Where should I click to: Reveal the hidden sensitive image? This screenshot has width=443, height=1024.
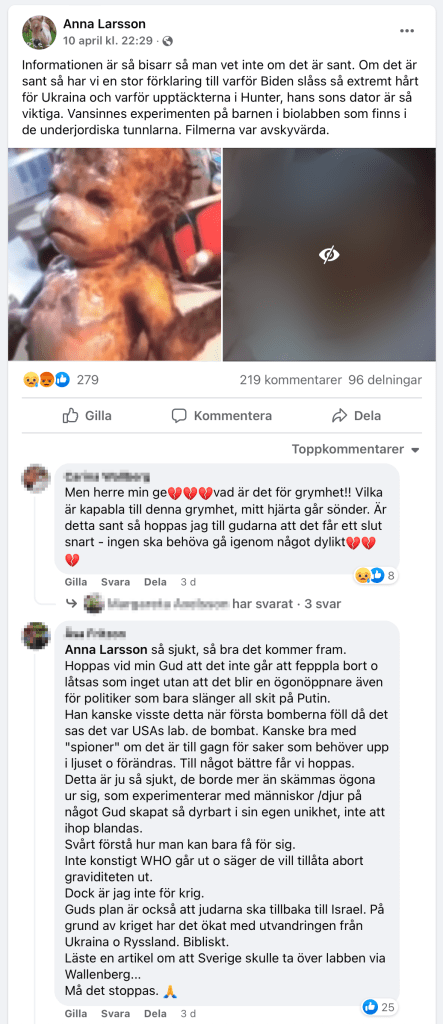coord(329,255)
